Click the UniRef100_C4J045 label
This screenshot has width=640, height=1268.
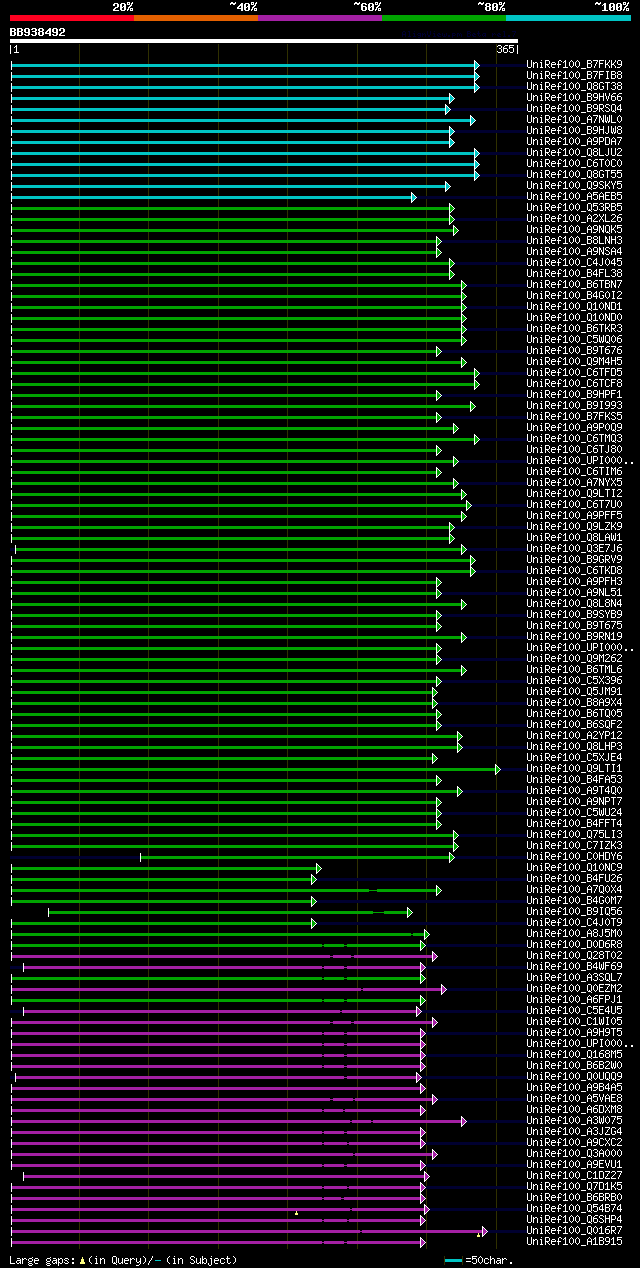(574, 263)
